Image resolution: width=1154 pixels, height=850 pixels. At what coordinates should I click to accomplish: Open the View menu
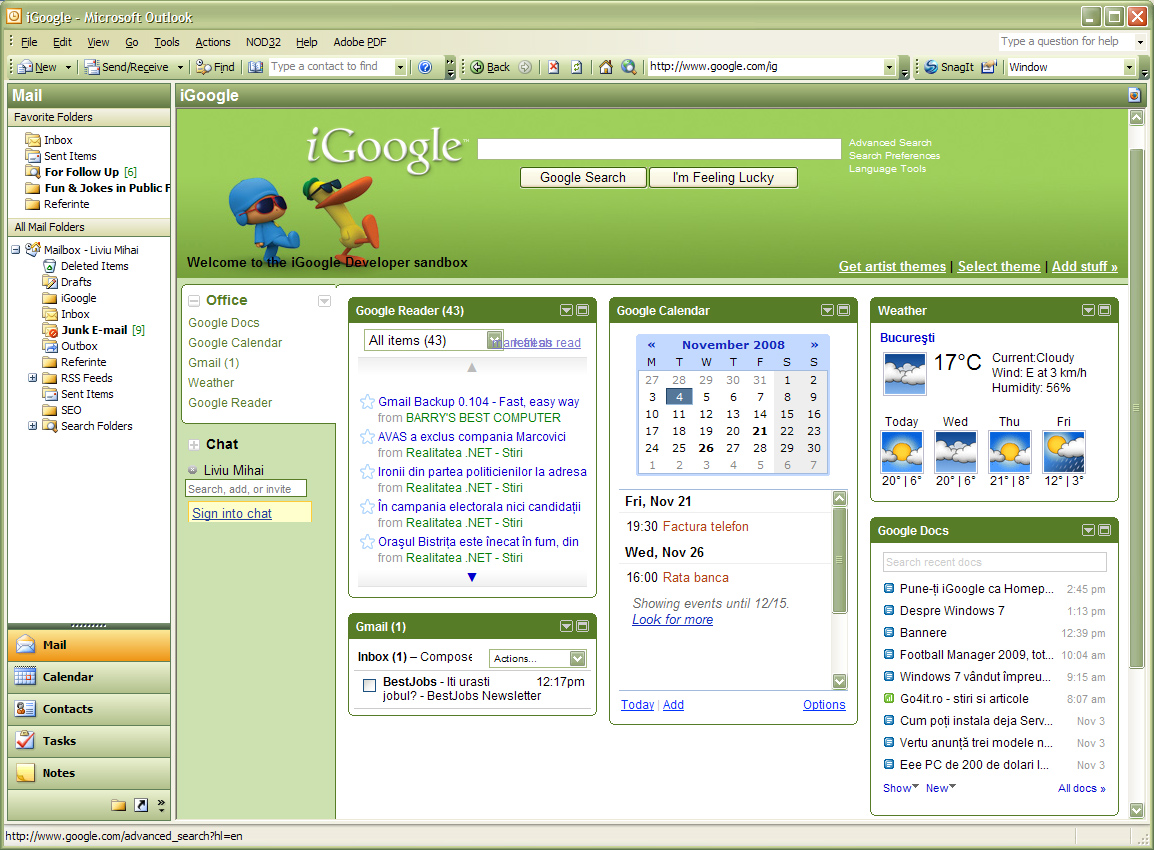[x=98, y=42]
